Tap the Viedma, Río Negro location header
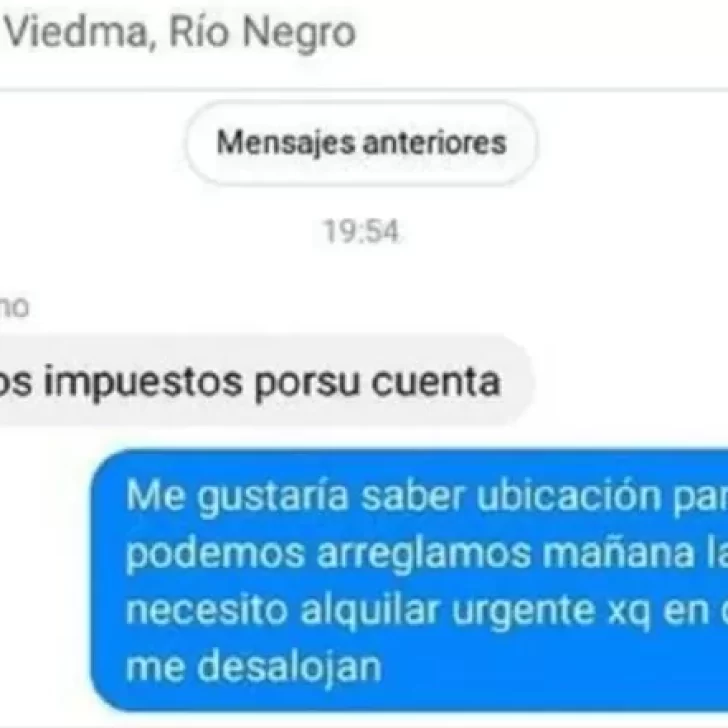 (180, 32)
